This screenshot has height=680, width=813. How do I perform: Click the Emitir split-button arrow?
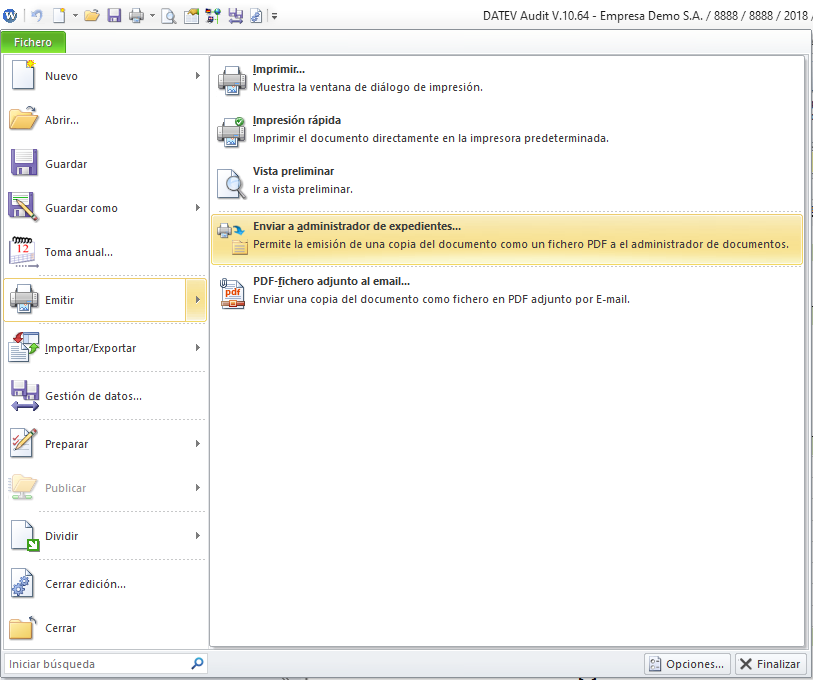tap(197, 300)
